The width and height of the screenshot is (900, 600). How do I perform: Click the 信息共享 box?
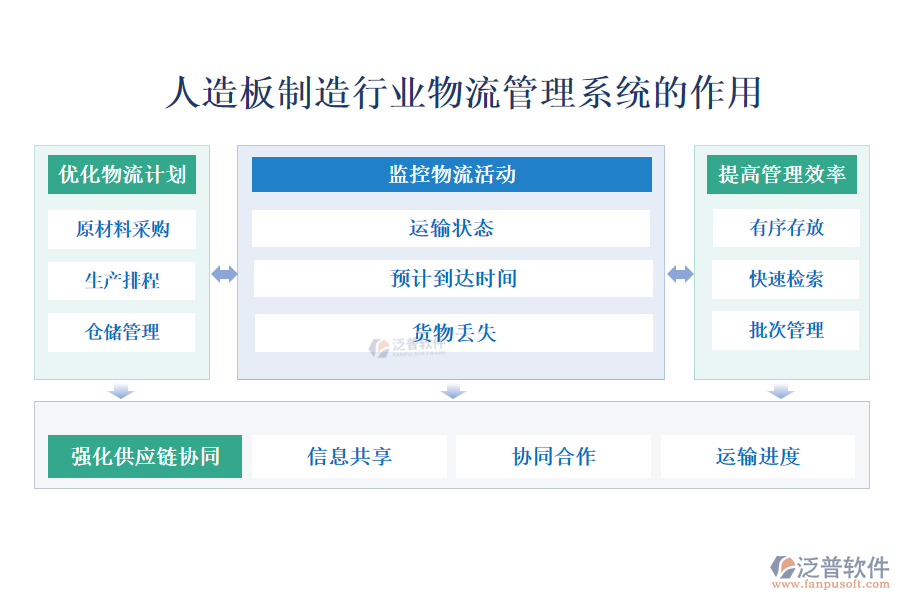pyautogui.click(x=349, y=457)
